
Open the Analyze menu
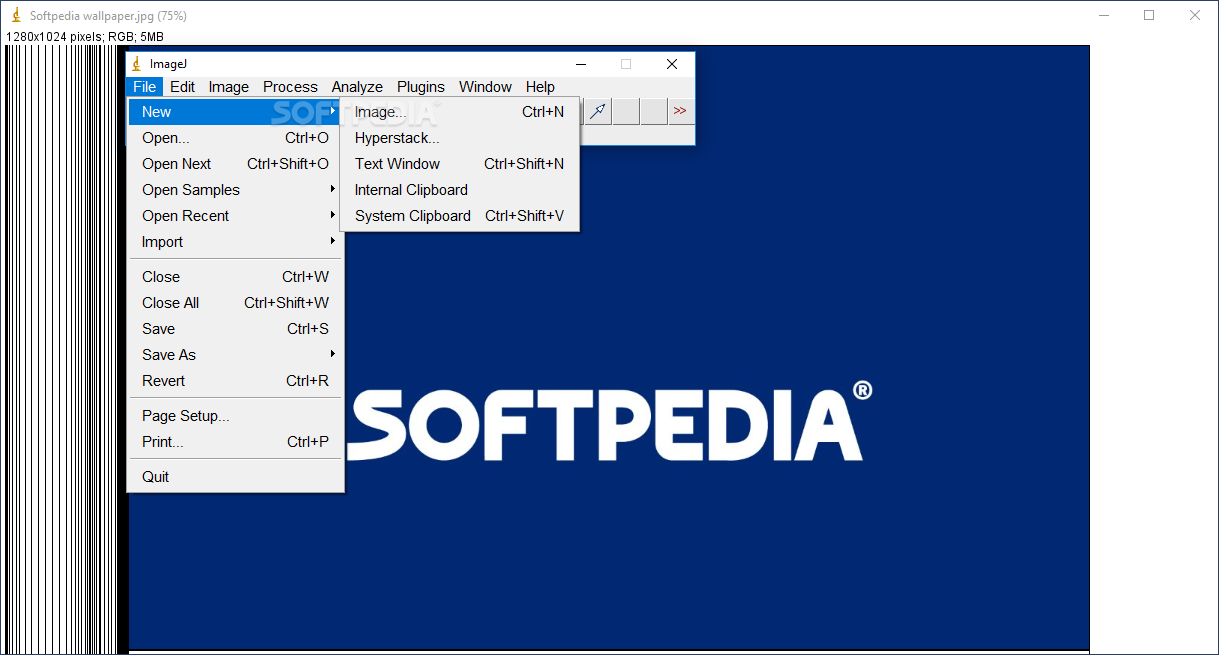357,87
